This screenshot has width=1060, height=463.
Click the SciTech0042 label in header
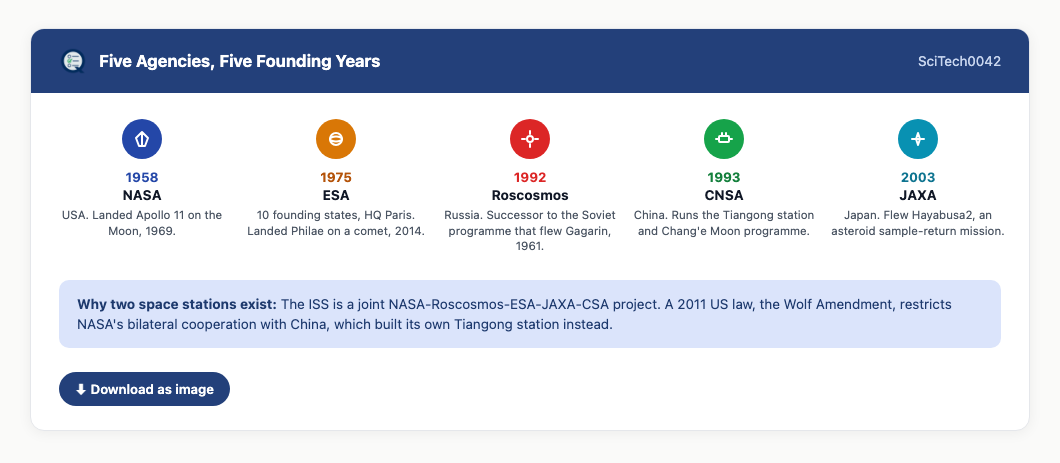tap(959, 62)
